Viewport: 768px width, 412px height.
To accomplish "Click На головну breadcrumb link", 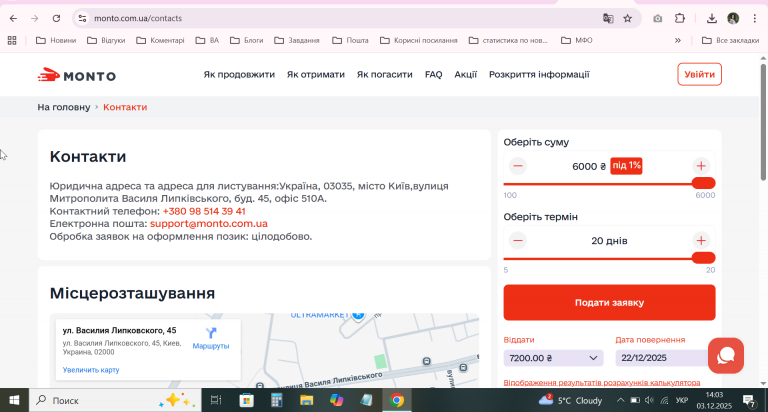I will pyautogui.click(x=64, y=107).
